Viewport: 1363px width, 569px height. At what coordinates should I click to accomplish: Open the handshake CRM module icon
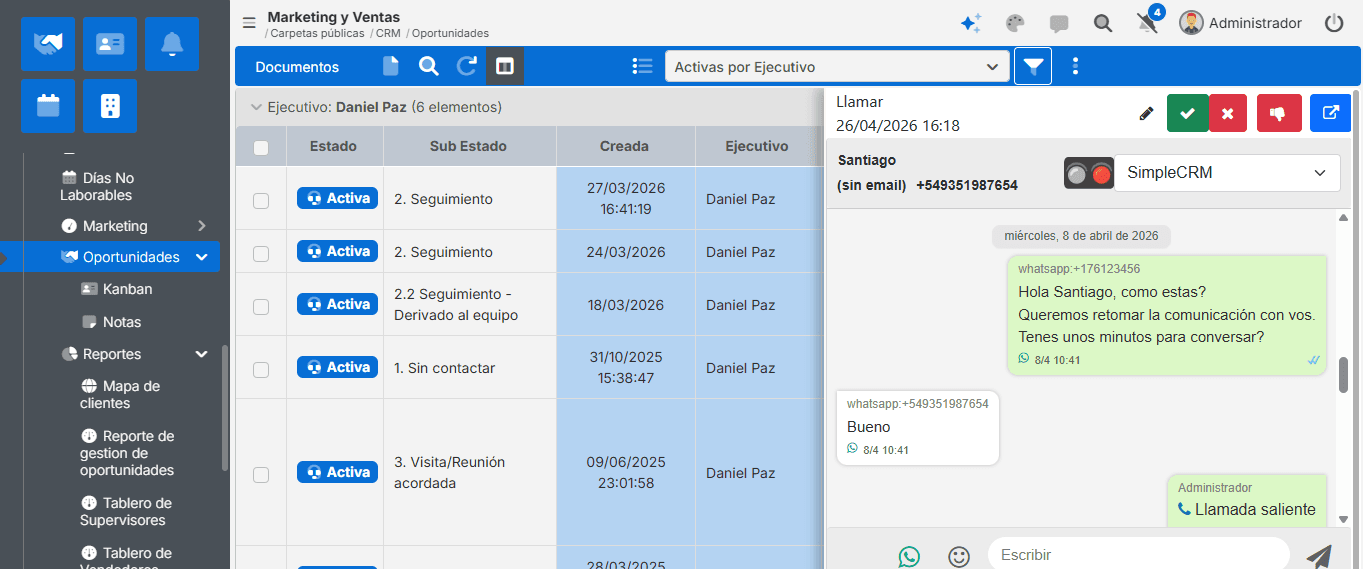[x=48, y=44]
